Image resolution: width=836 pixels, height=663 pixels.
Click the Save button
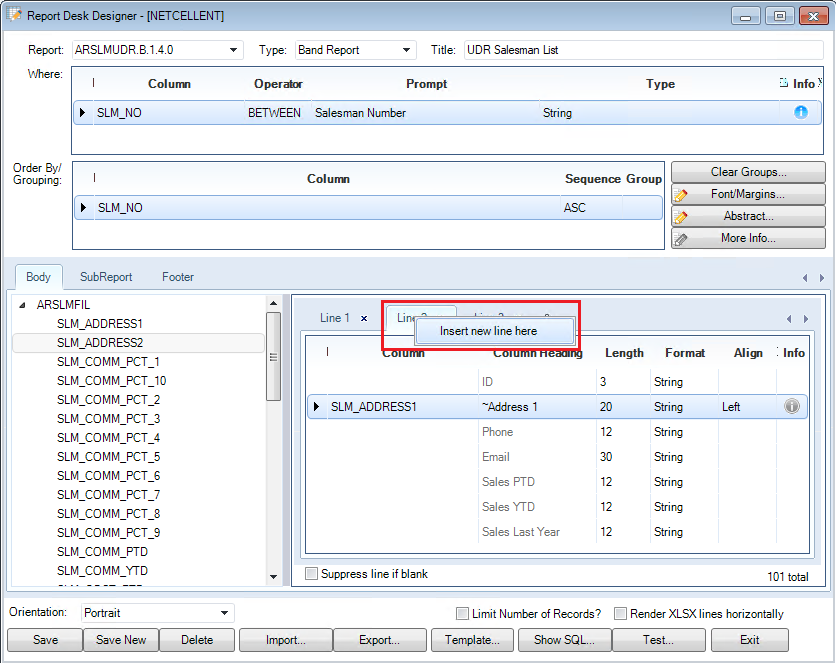point(45,640)
